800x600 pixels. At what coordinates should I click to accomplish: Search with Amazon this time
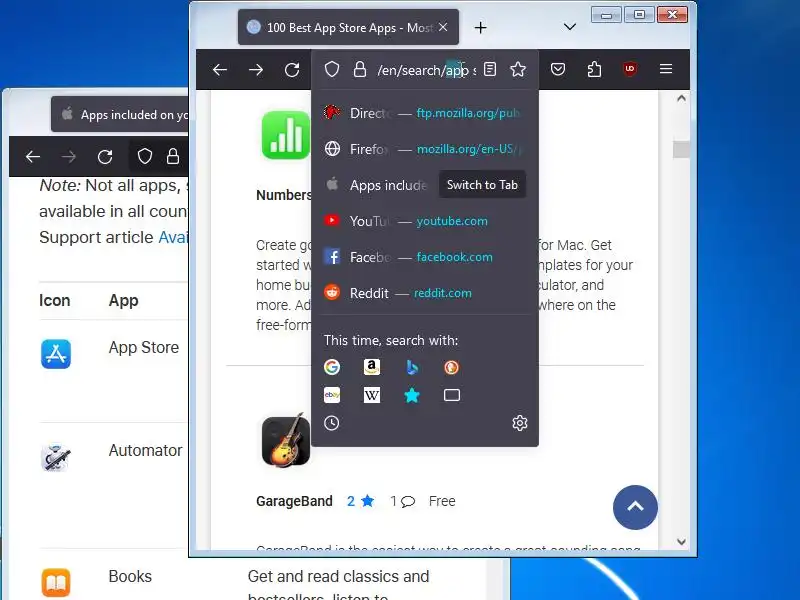pyautogui.click(x=372, y=367)
